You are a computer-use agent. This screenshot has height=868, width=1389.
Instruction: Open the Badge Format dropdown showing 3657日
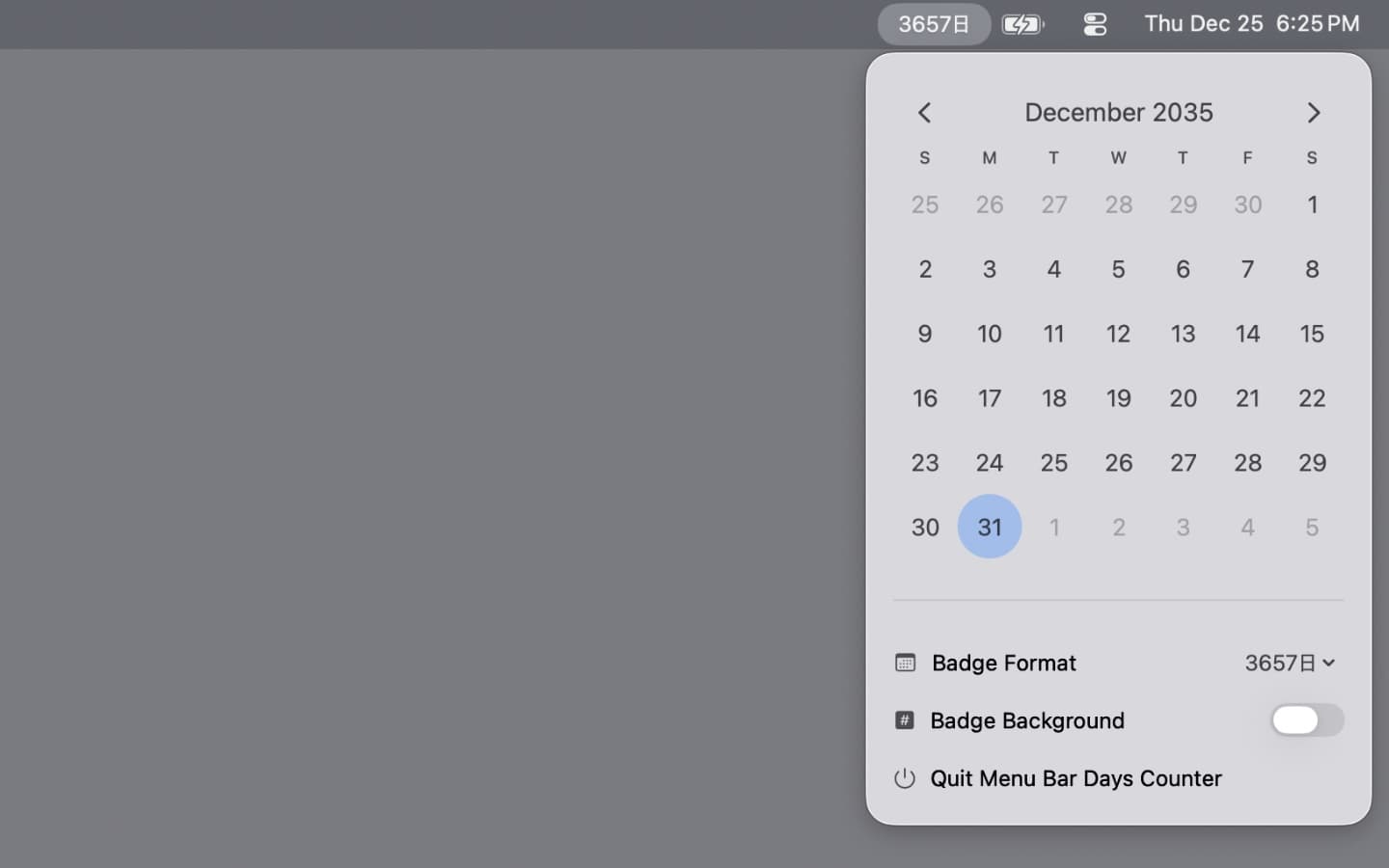[1290, 663]
